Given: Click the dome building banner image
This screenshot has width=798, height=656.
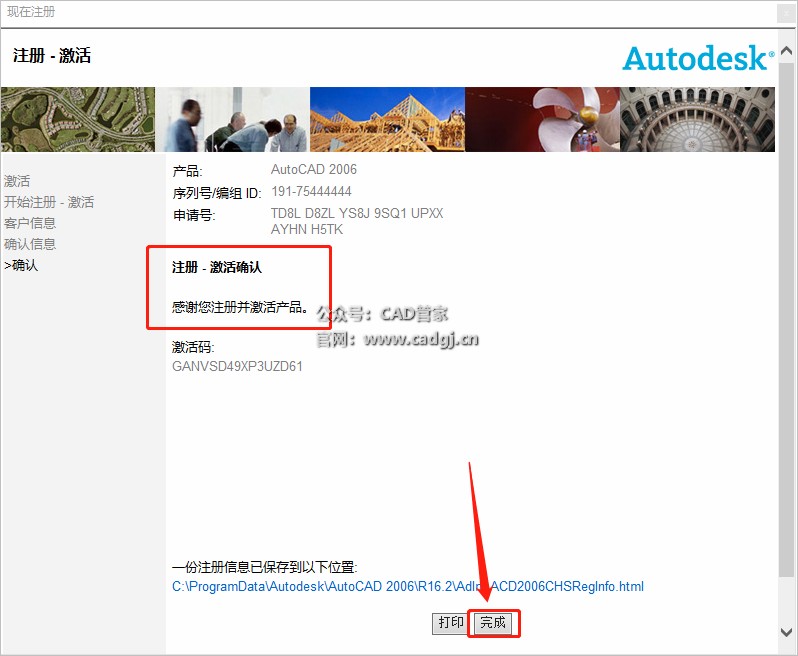Looking at the screenshot, I should 697,120.
